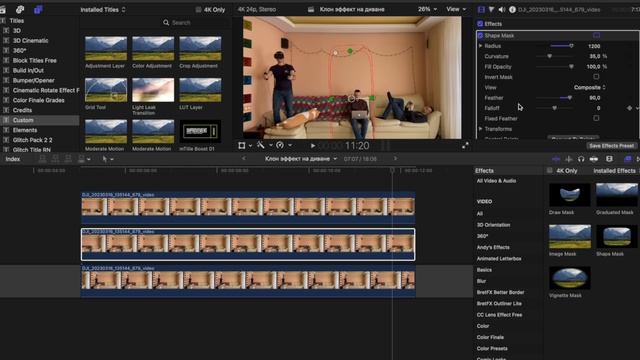Disable the Shape Mask effect checkbox
The width and height of the screenshot is (640, 360).
point(480,36)
